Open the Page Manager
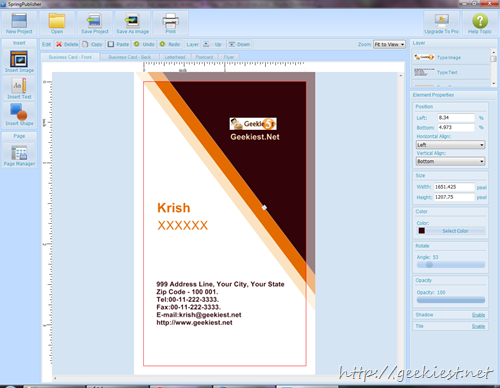Viewport: 500px width, 388px height. coord(19,155)
